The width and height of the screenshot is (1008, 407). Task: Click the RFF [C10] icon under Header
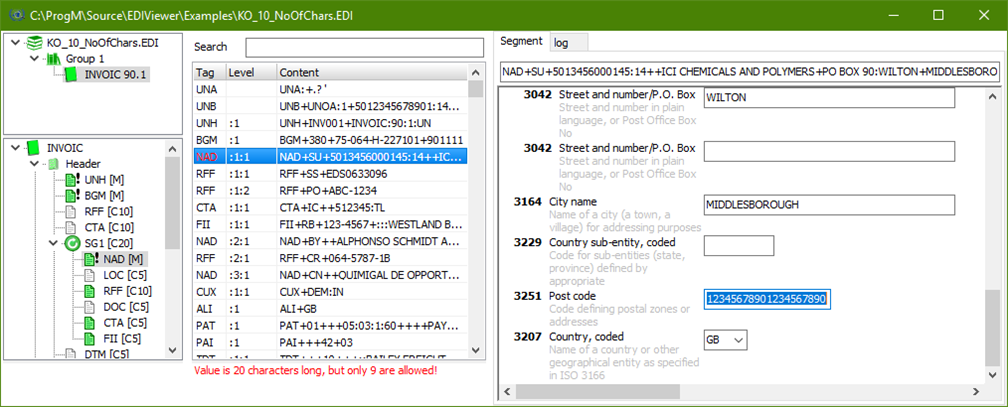tap(72, 212)
